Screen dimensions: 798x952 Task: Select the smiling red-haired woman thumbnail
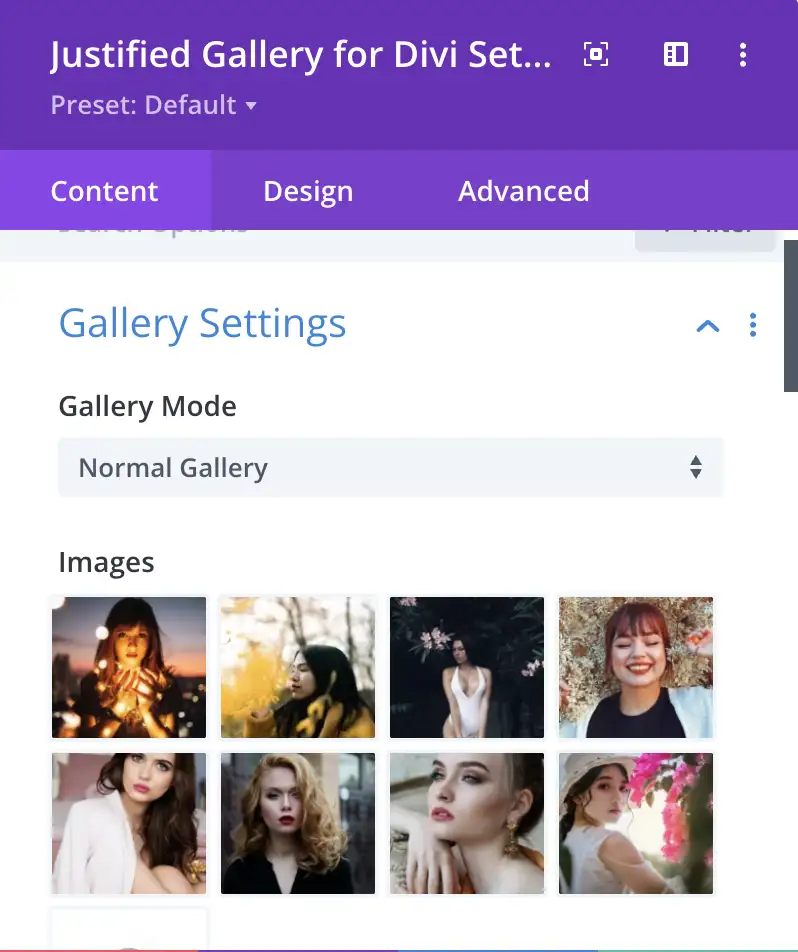click(x=636, y=667)
